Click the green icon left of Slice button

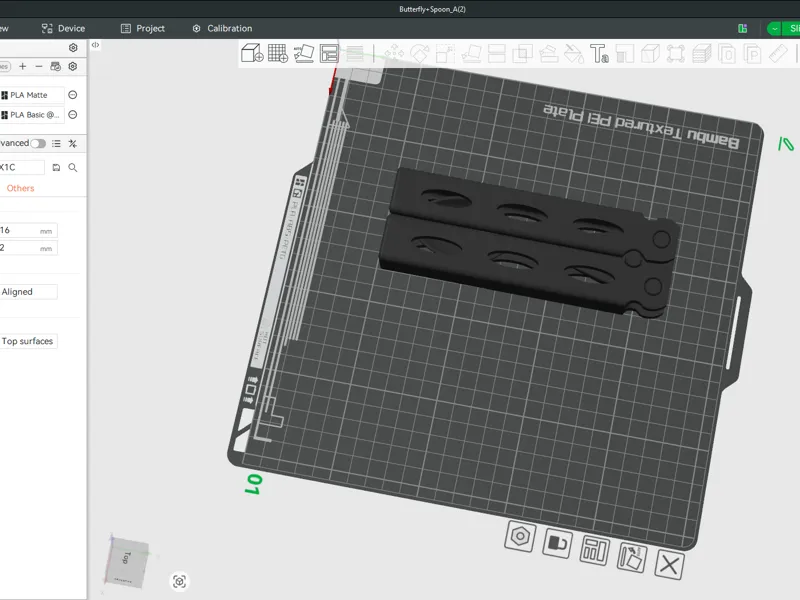point(743,29)
